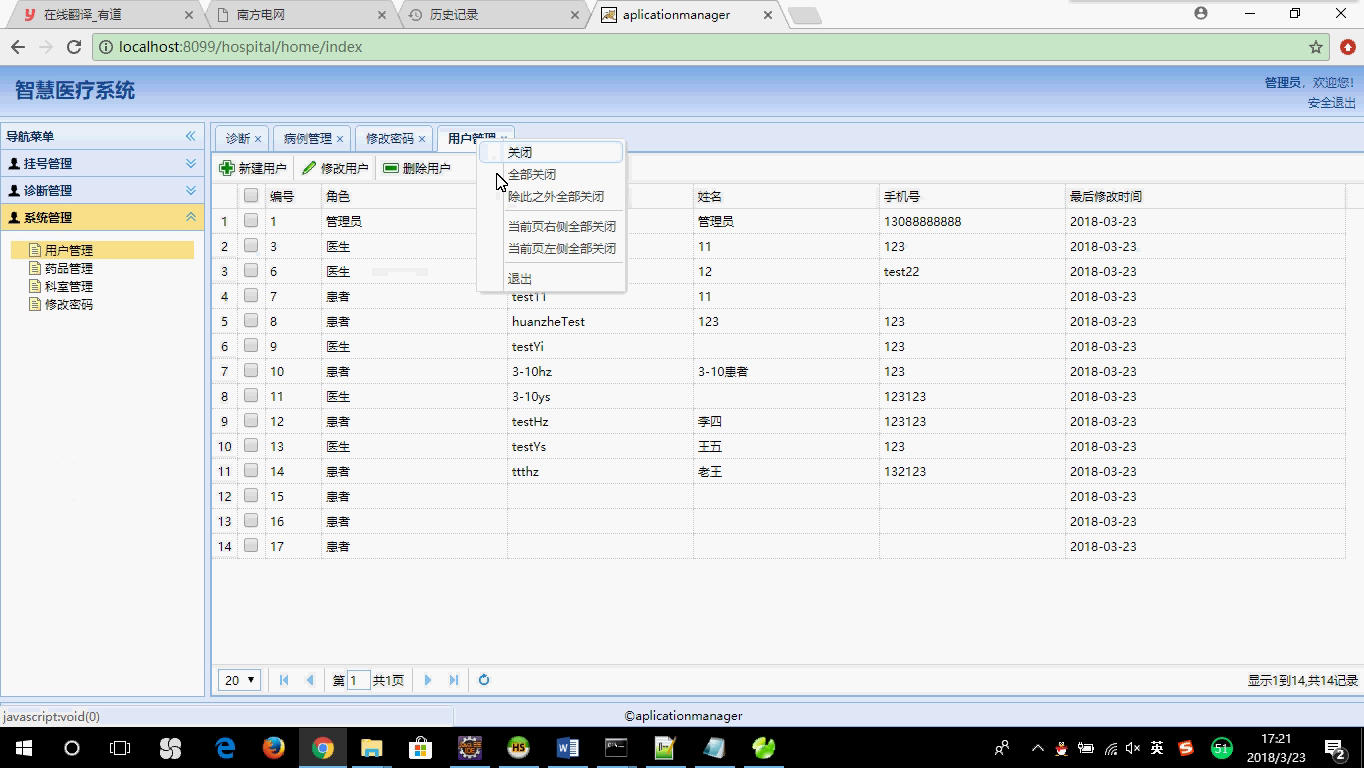Open 用户管理 in navigation tree
The height and width of the screenshot is (768, 1364).
(x=69, y=250)
